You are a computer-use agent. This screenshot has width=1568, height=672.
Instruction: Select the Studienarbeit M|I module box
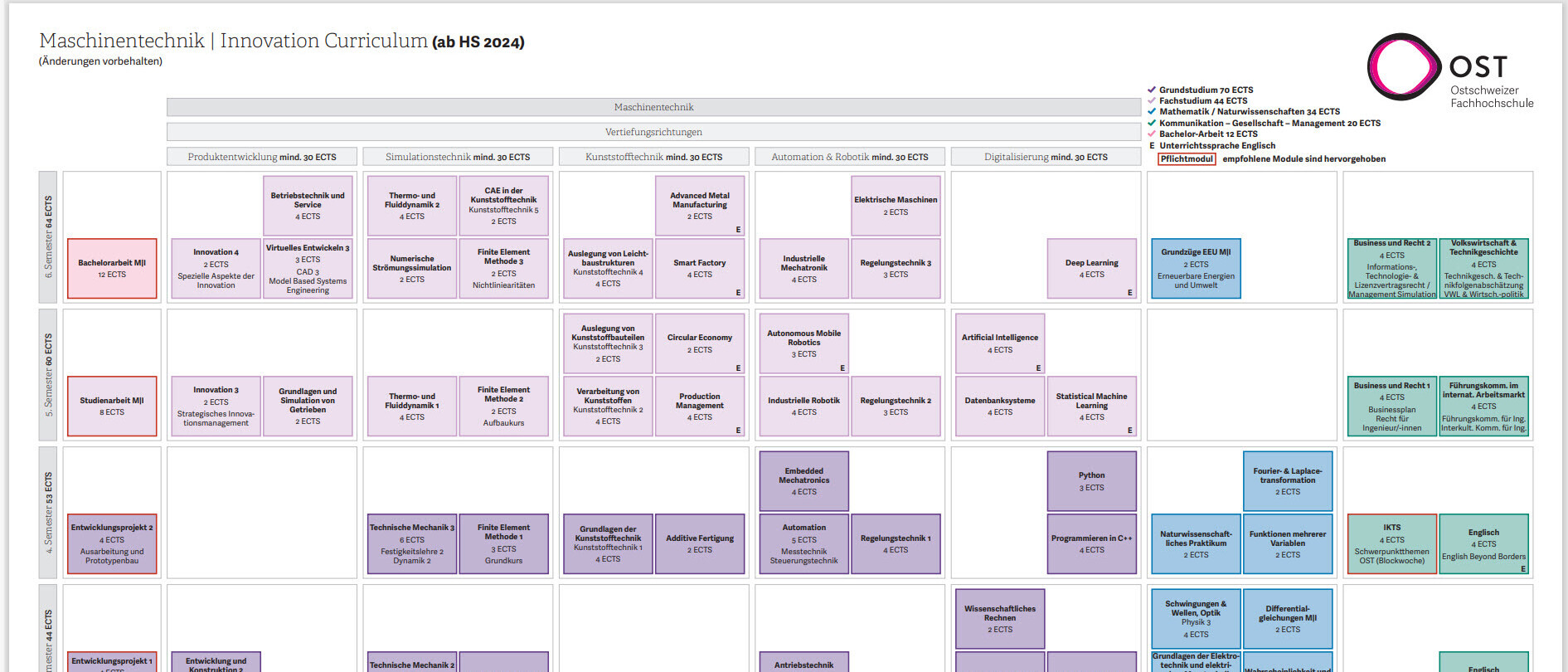[112, 407]
